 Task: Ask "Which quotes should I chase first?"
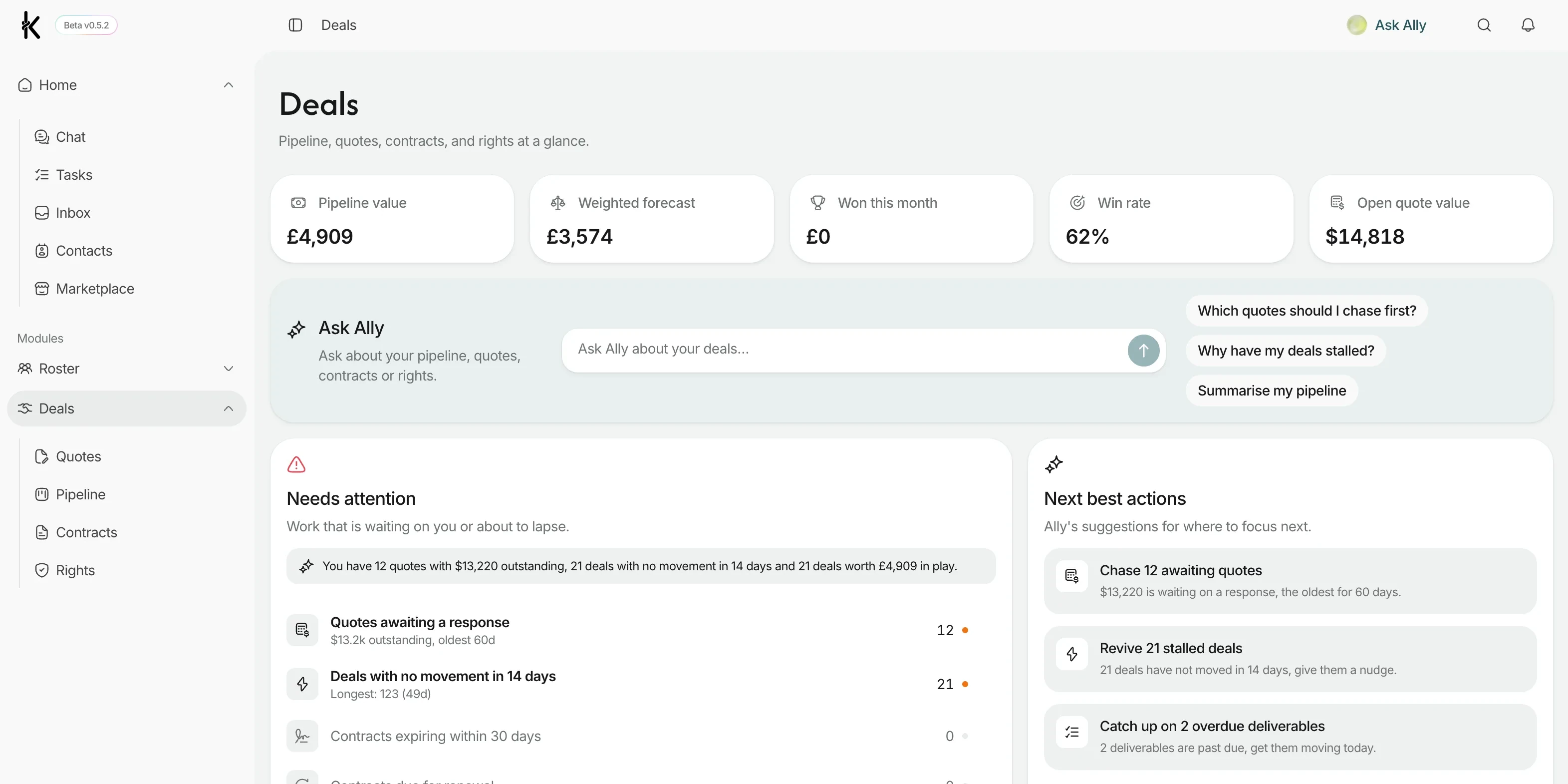point(1307,311)
